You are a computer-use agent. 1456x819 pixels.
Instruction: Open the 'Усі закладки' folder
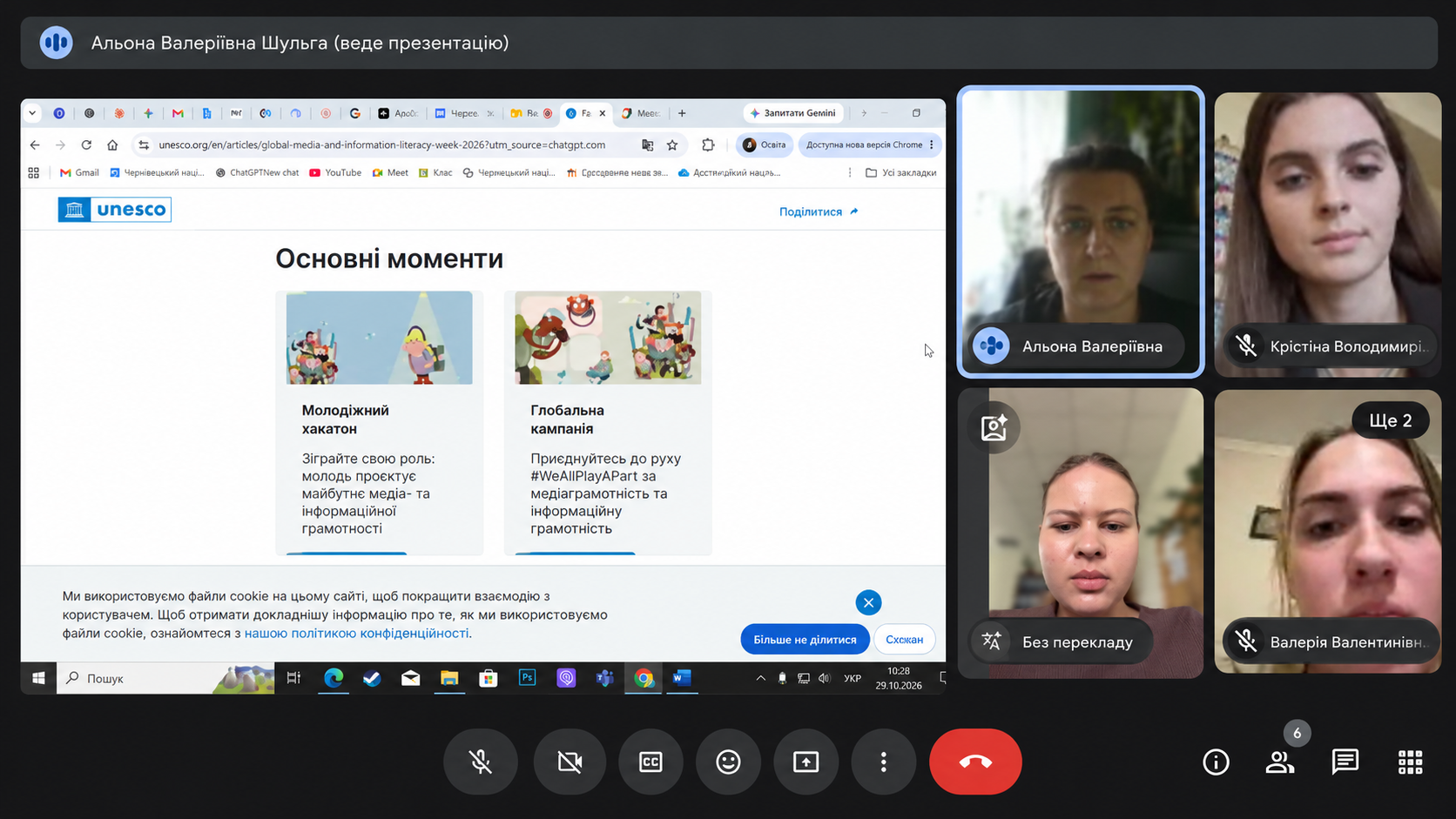900,172
